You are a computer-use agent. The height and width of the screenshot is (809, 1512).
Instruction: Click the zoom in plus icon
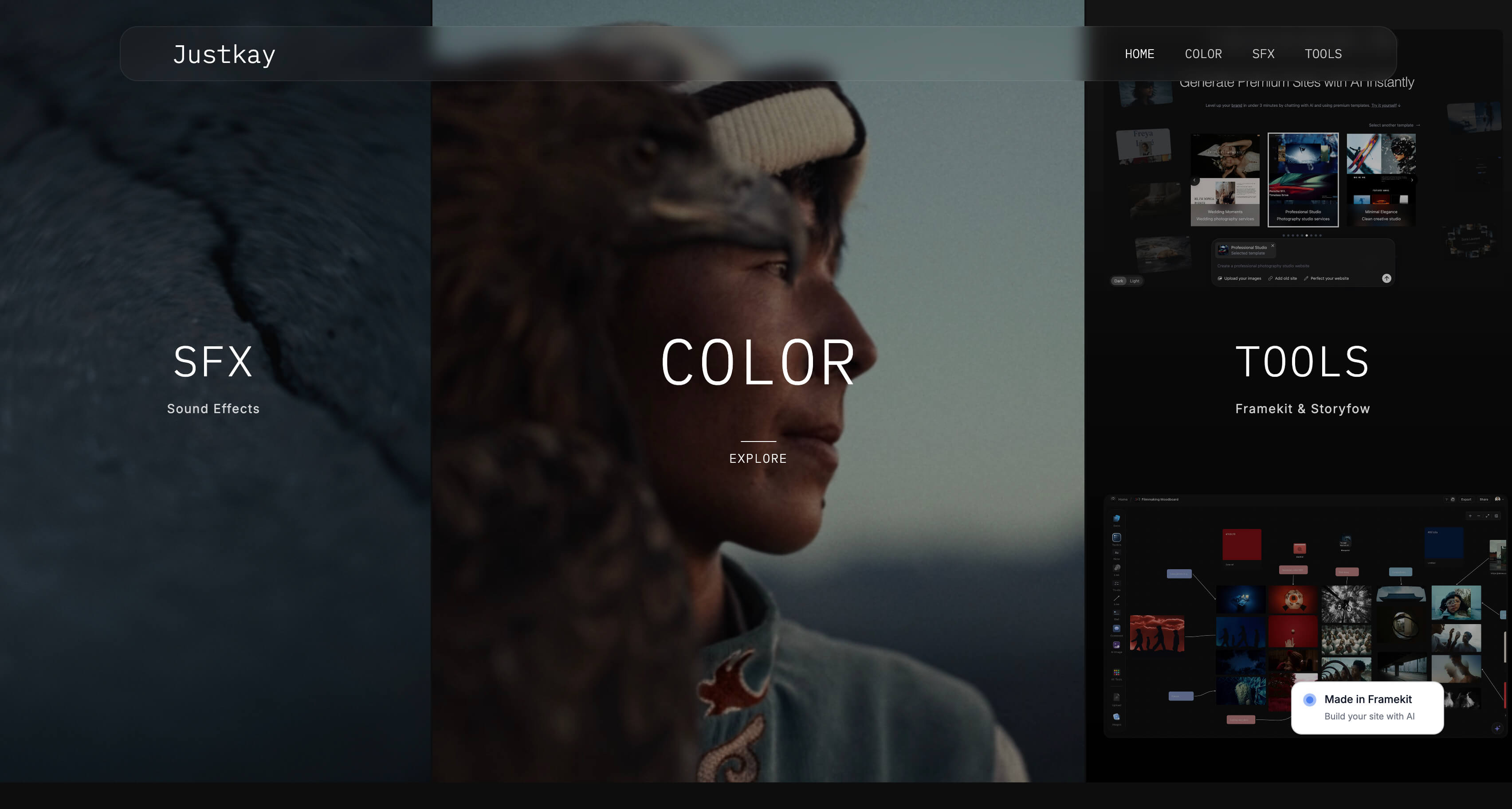(1470, 516)
